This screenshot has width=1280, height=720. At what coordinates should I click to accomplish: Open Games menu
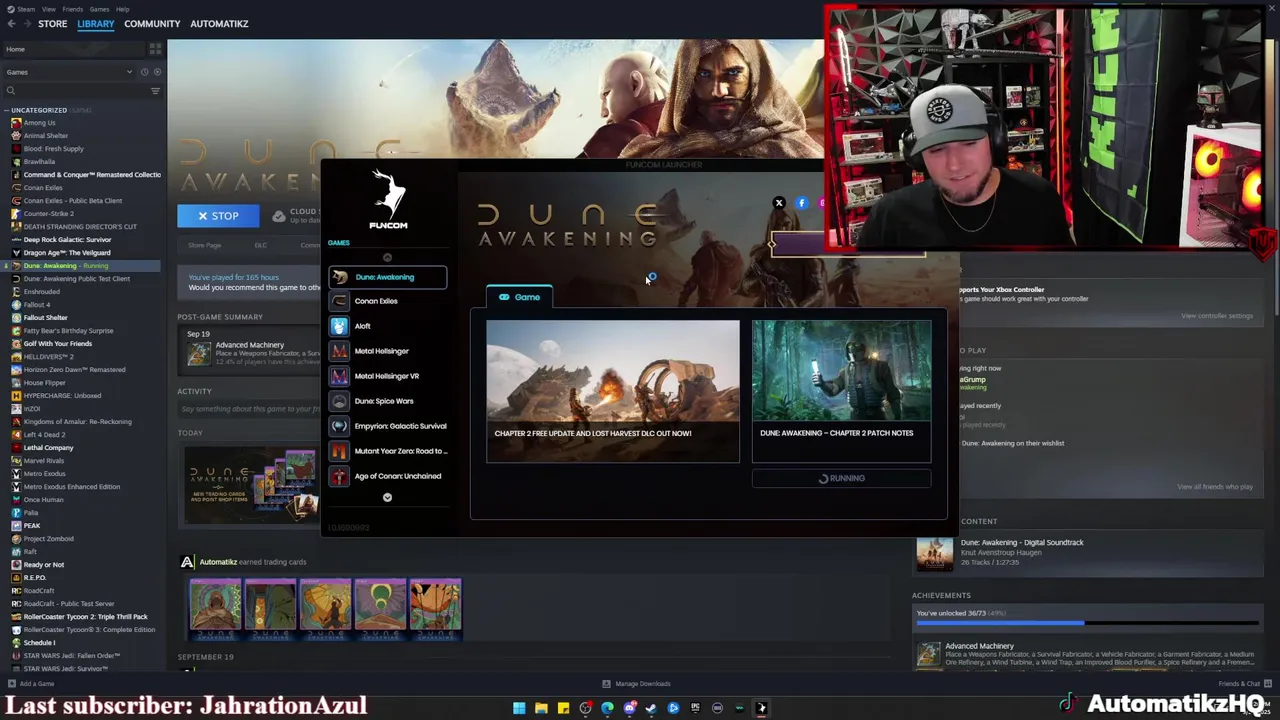99,9
